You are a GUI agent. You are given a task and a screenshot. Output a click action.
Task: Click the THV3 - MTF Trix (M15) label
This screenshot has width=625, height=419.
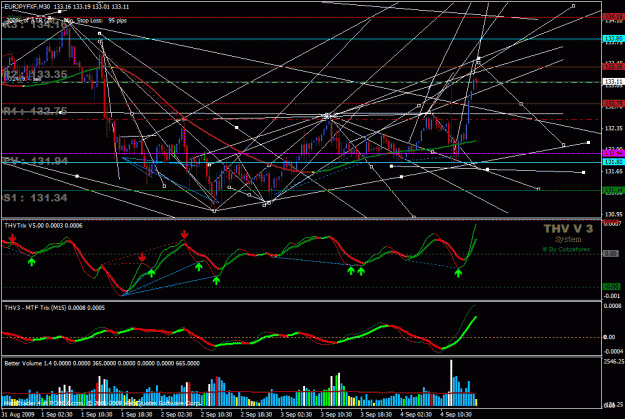[x=55, y=308]
